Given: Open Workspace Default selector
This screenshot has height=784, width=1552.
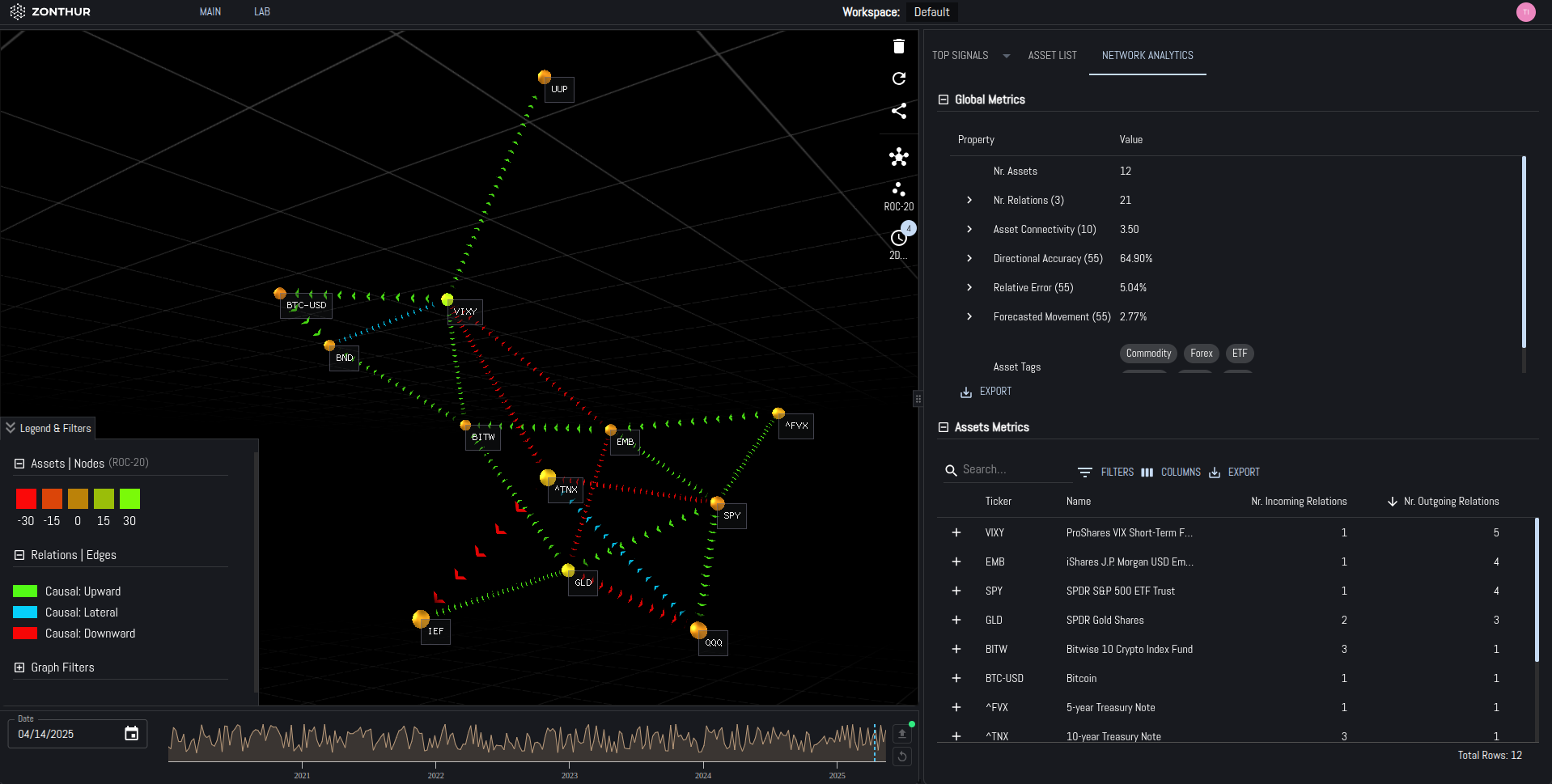Looking at the screenshot, I should pyautogui.click(x=932, y=12).
